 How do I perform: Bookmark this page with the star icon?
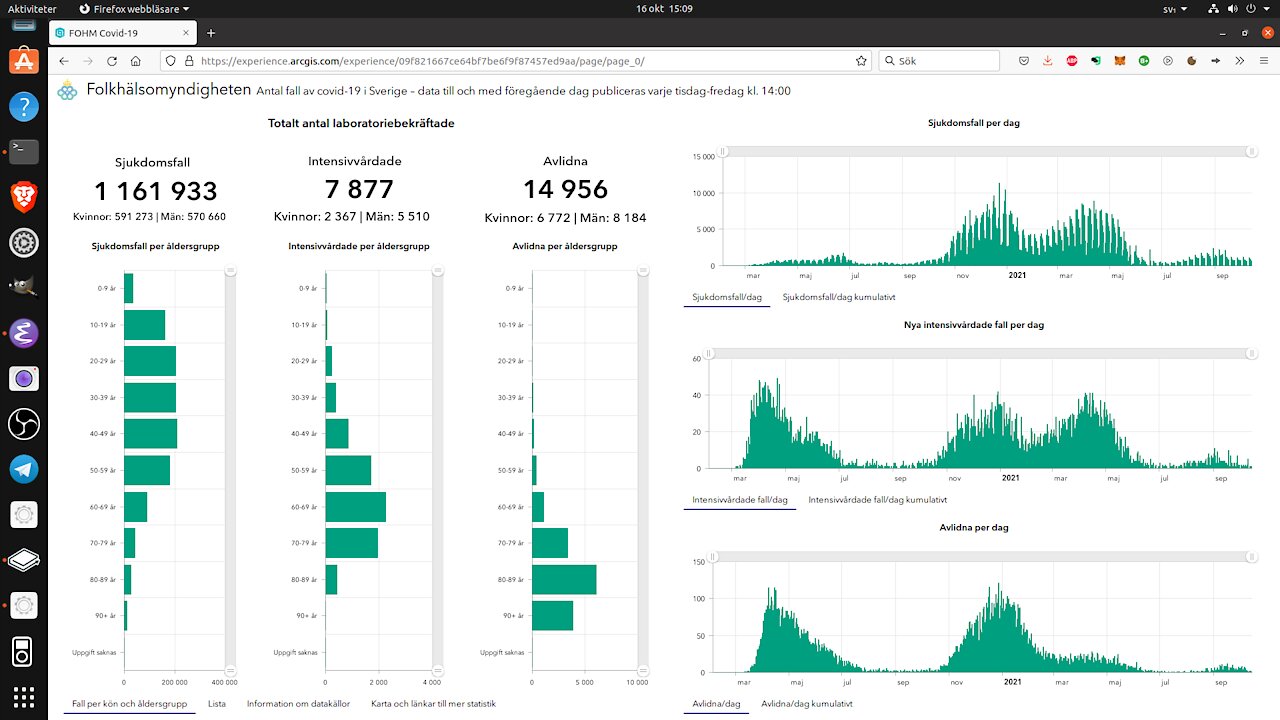[861, 61]
